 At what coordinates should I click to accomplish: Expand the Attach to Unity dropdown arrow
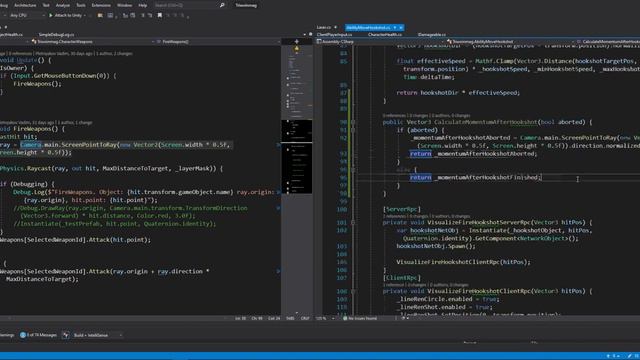pyautogui.click(x=84, y=15)
